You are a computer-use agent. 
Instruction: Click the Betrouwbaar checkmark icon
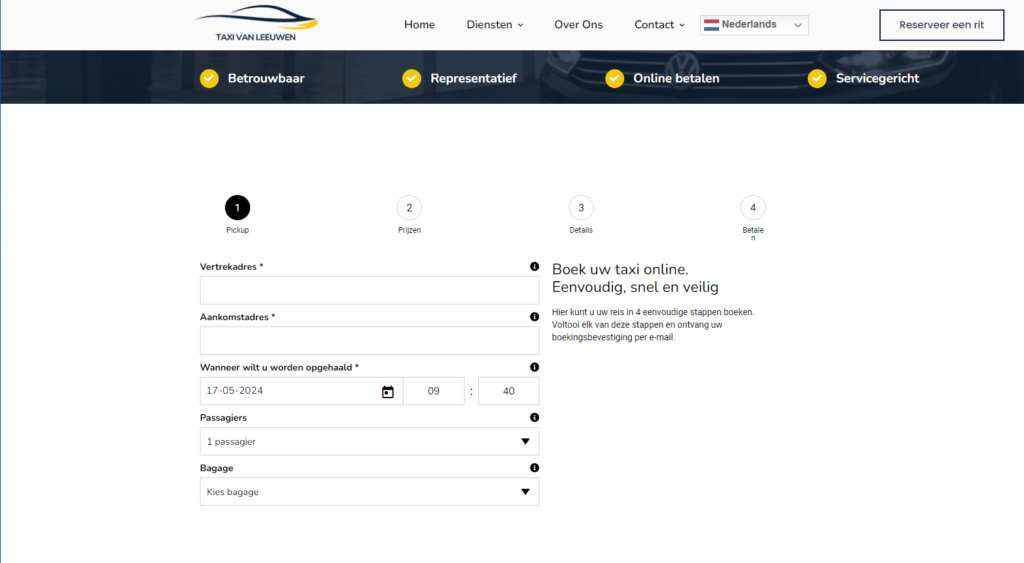pyautogui.click(x=209, y=78)
